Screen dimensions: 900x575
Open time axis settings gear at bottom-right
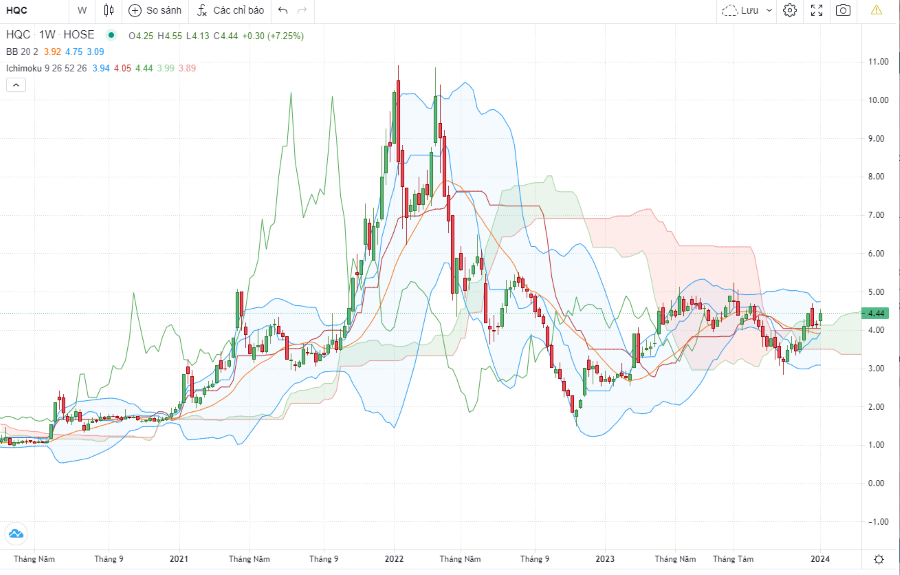tap(878, 558)
